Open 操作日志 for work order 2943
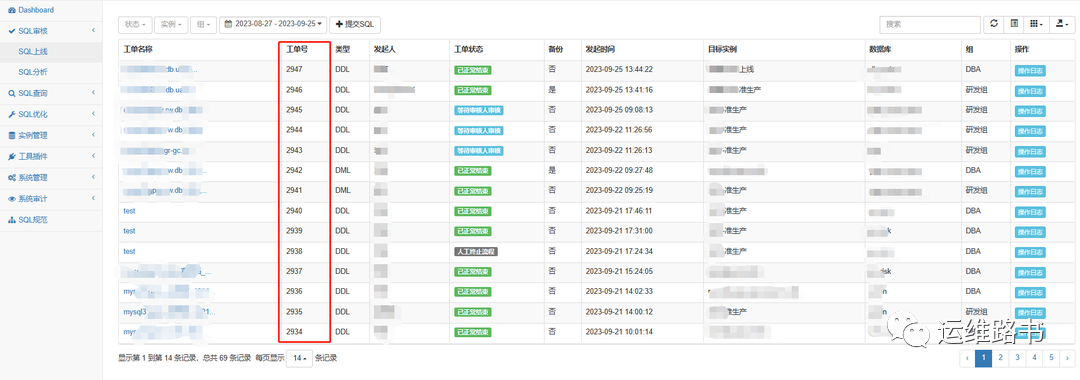Image resolution: width=1080 pixels, height=380 pixels. (1030, 151)
